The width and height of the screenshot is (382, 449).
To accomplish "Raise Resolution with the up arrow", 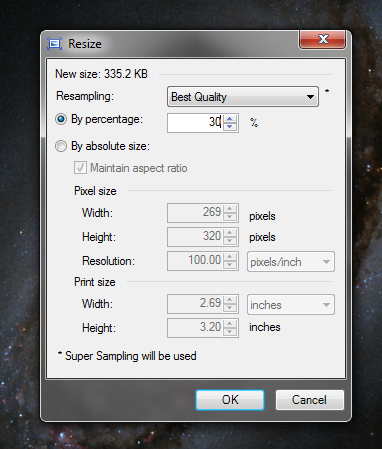I will coord(230,257).
